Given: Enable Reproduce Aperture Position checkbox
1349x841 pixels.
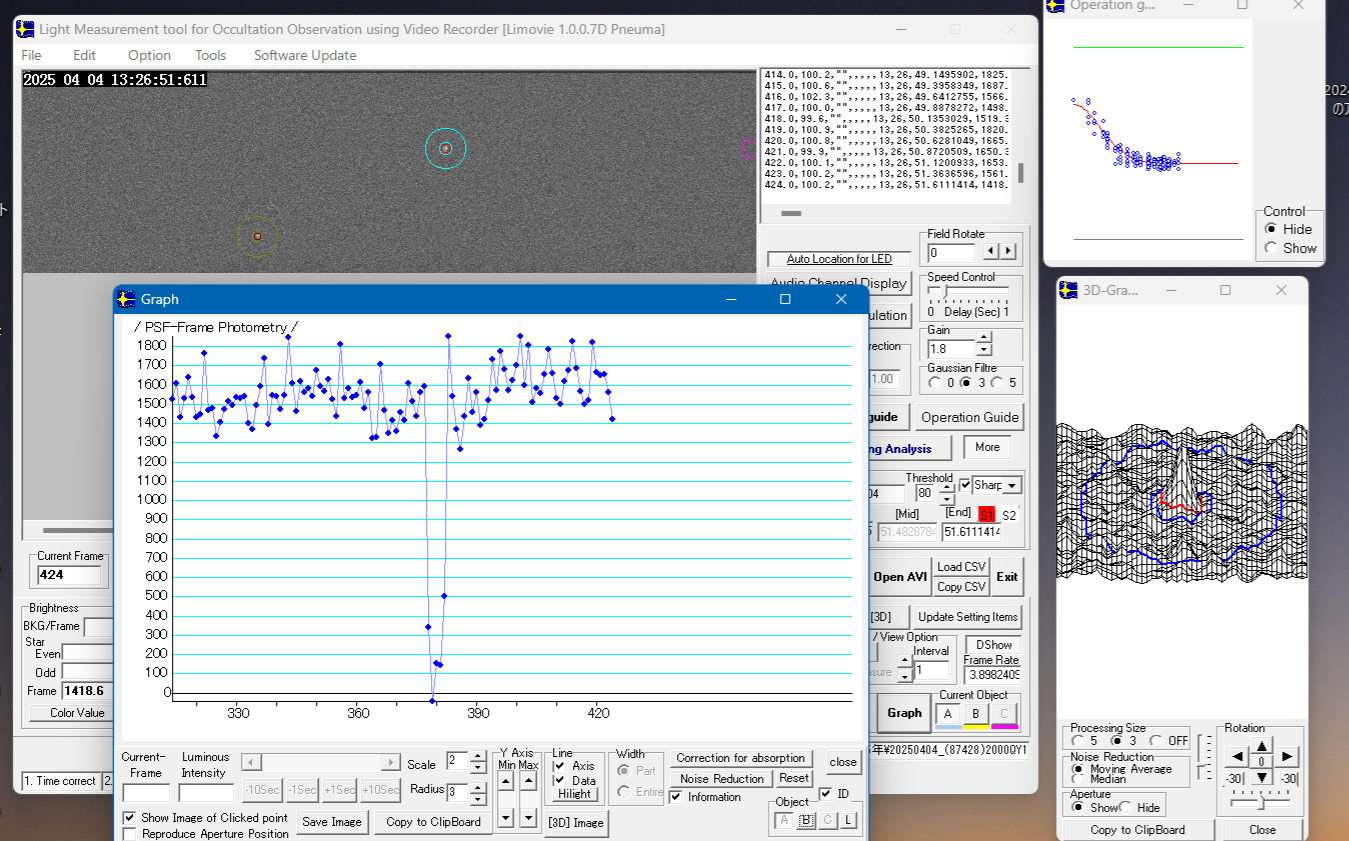Looking at the screenshot, I should tap(130, 834).
